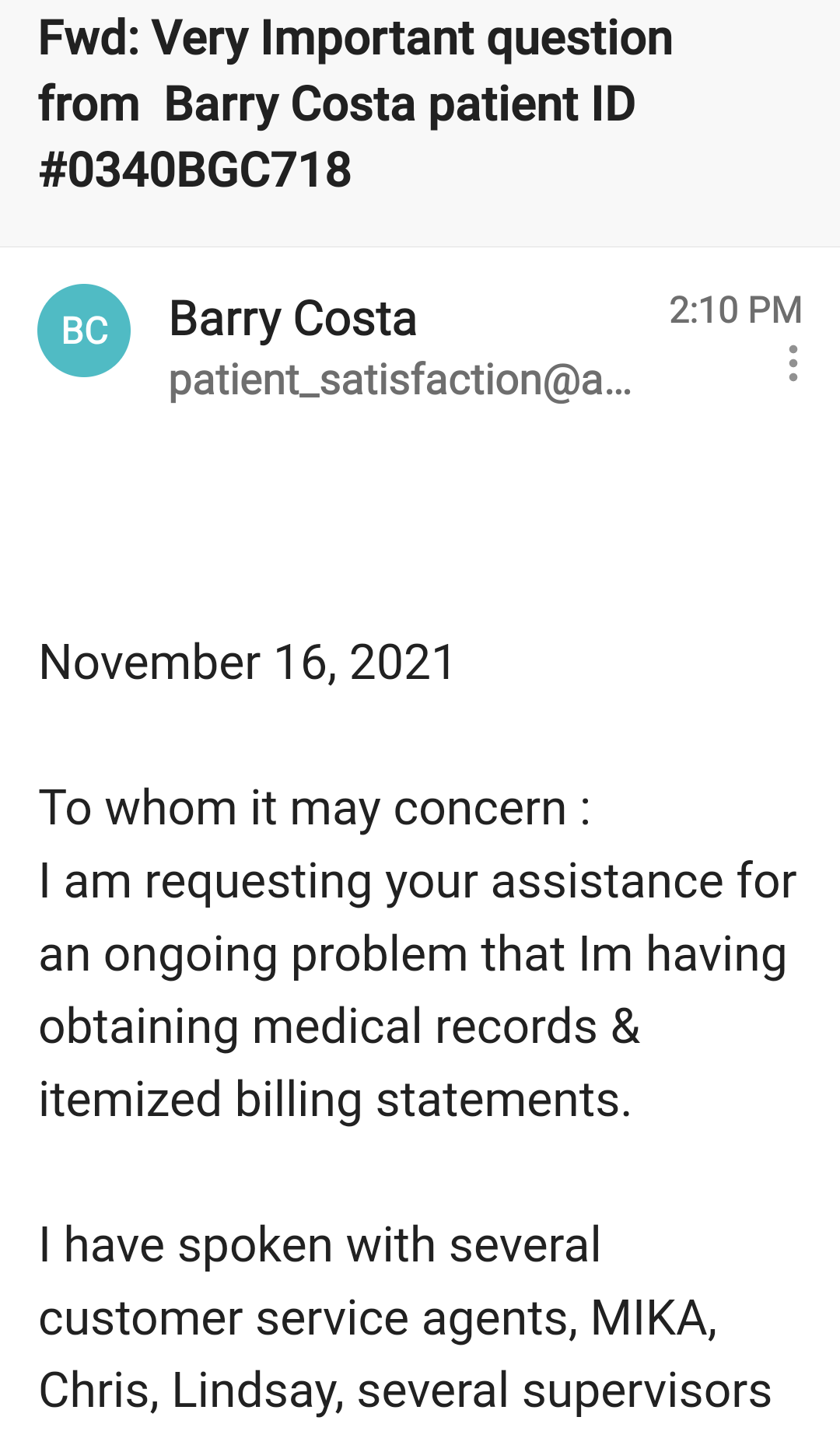Viewport: 840px width, 1438px height.
Task: Click the sender name Barry Costa
Action: tap(293, 317)
